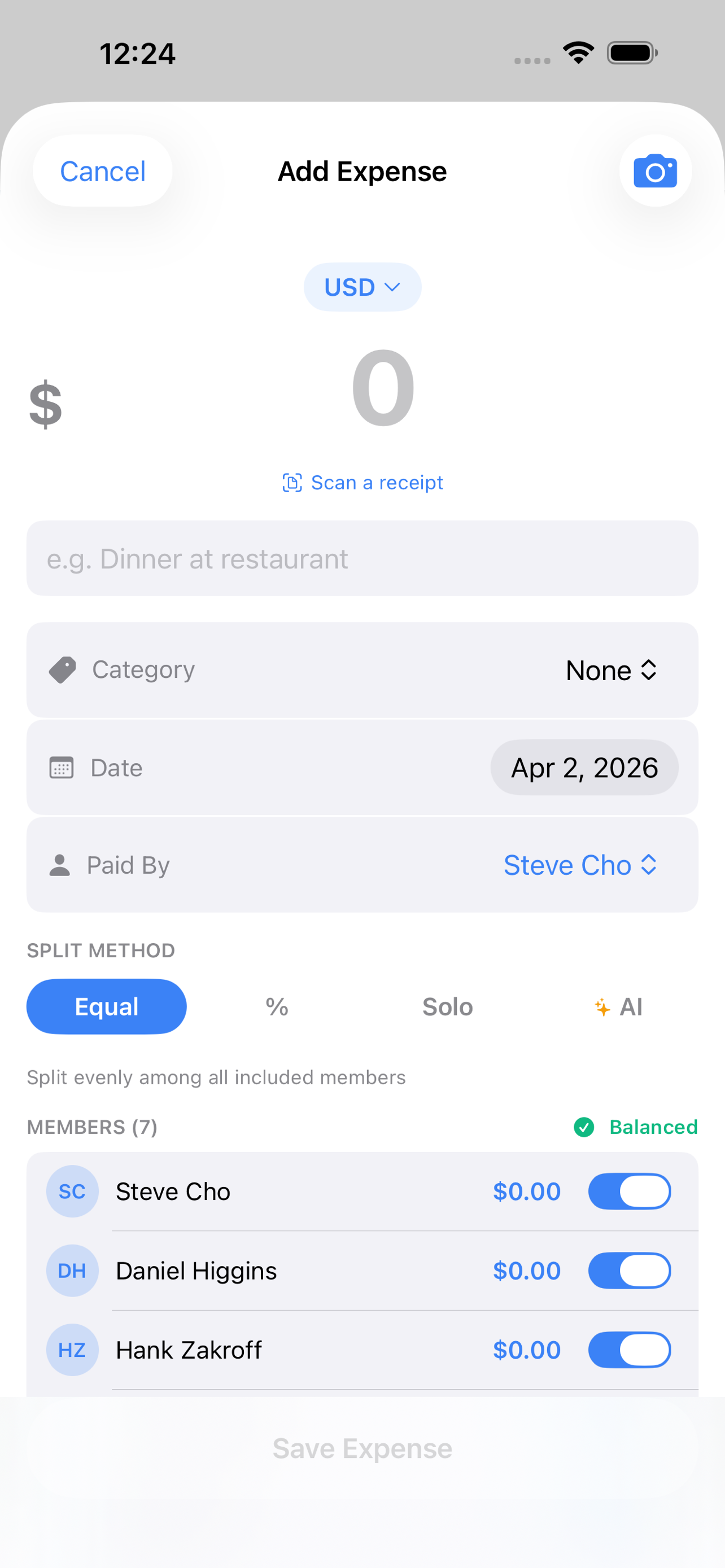
Task: Tap the HZ avatar for Hank Zakroff
Action: coord(72,1350)
